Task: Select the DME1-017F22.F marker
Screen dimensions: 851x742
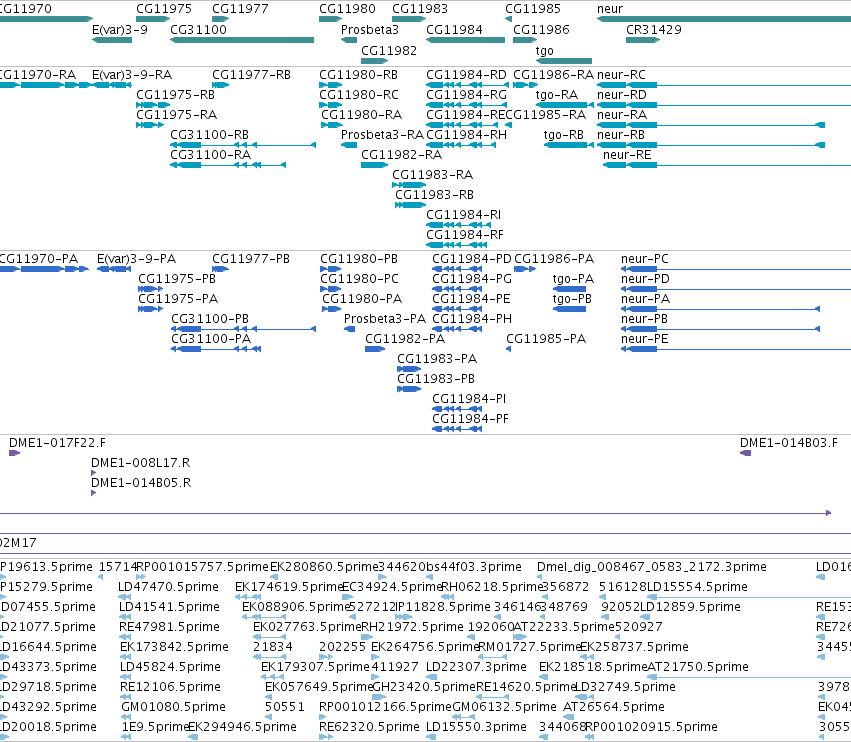Action: pyautogui.click(x=15, y=453)
